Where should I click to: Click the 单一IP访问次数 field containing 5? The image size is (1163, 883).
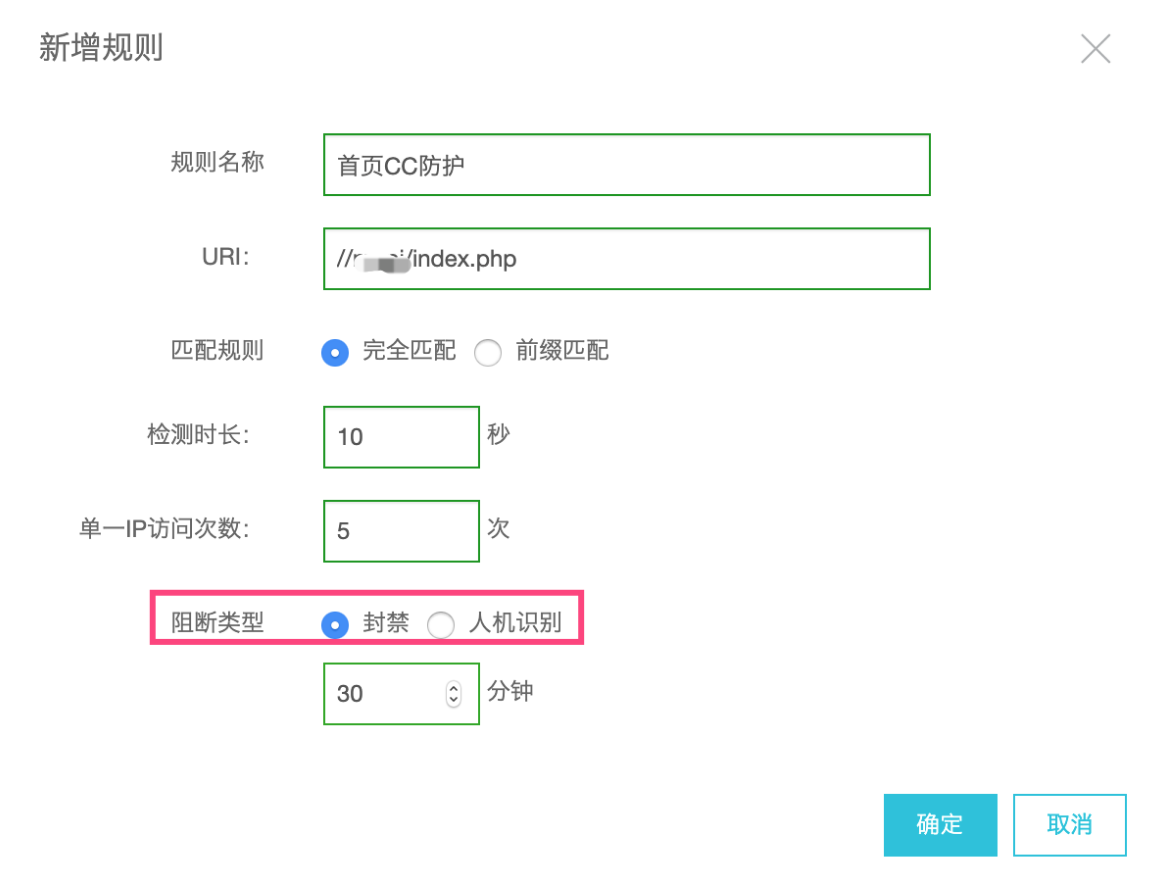(400, 530)
